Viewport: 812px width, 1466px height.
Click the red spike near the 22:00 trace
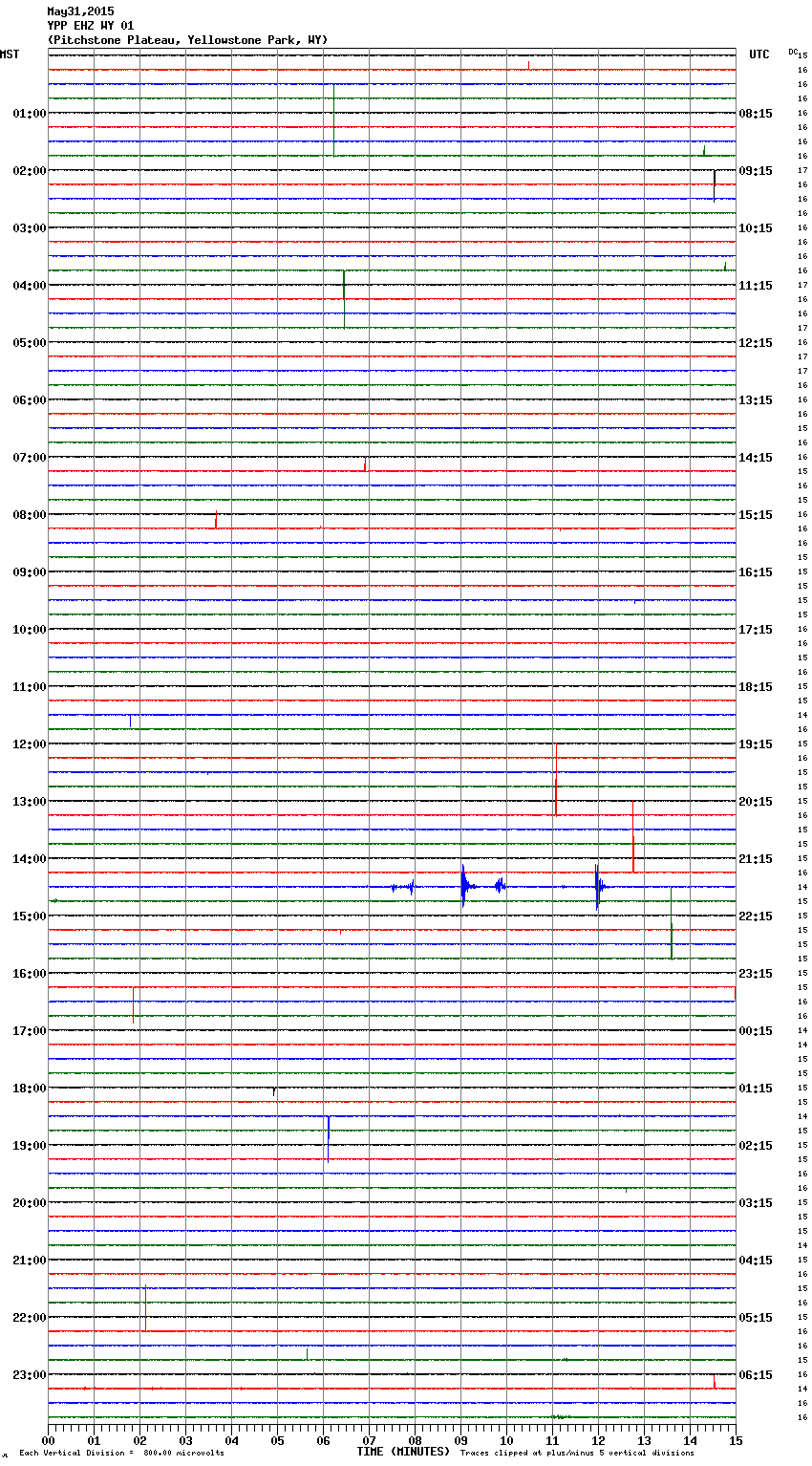coord(145,1307)
